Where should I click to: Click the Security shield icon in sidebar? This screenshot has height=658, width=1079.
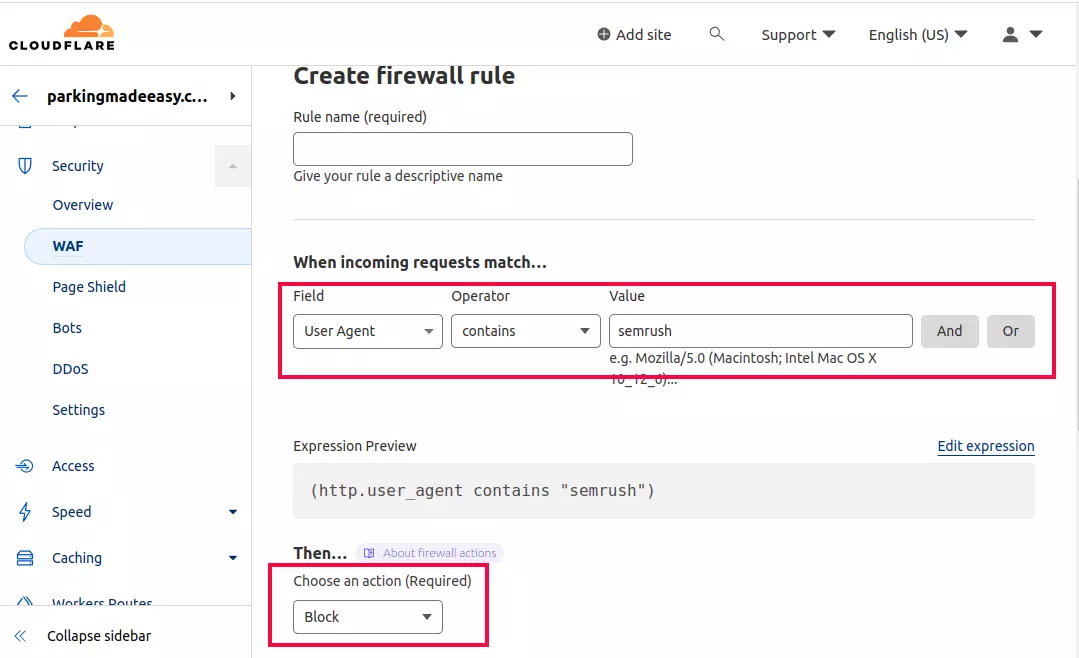point(24,165)
